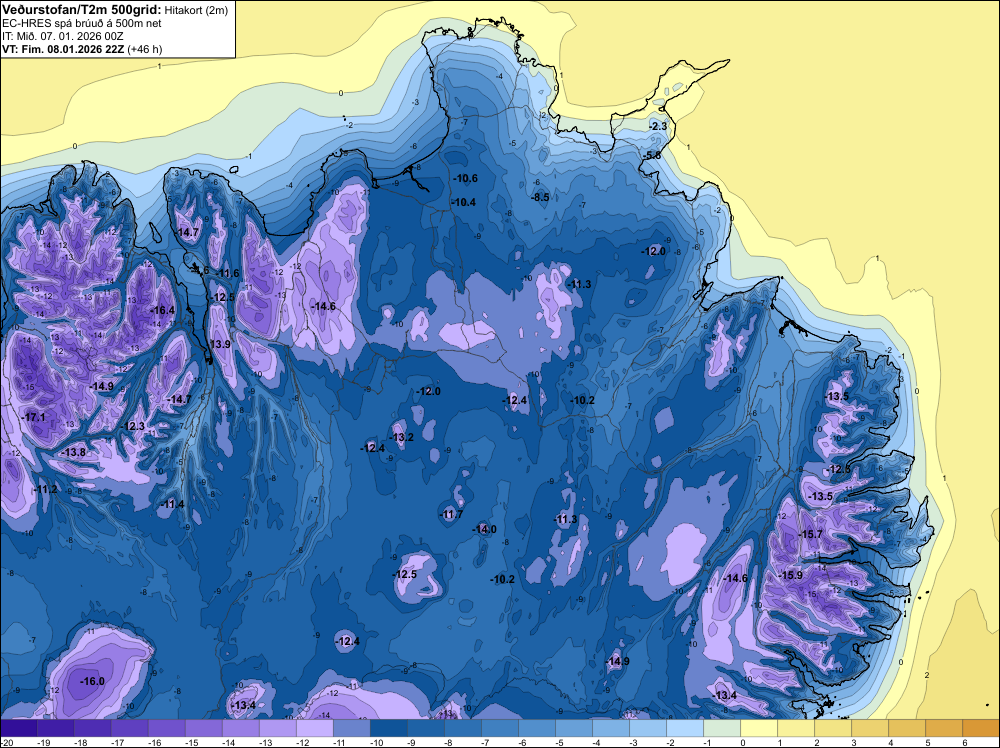
Task: Select the -2 legend color swatch
Action: tap(685, 728)
